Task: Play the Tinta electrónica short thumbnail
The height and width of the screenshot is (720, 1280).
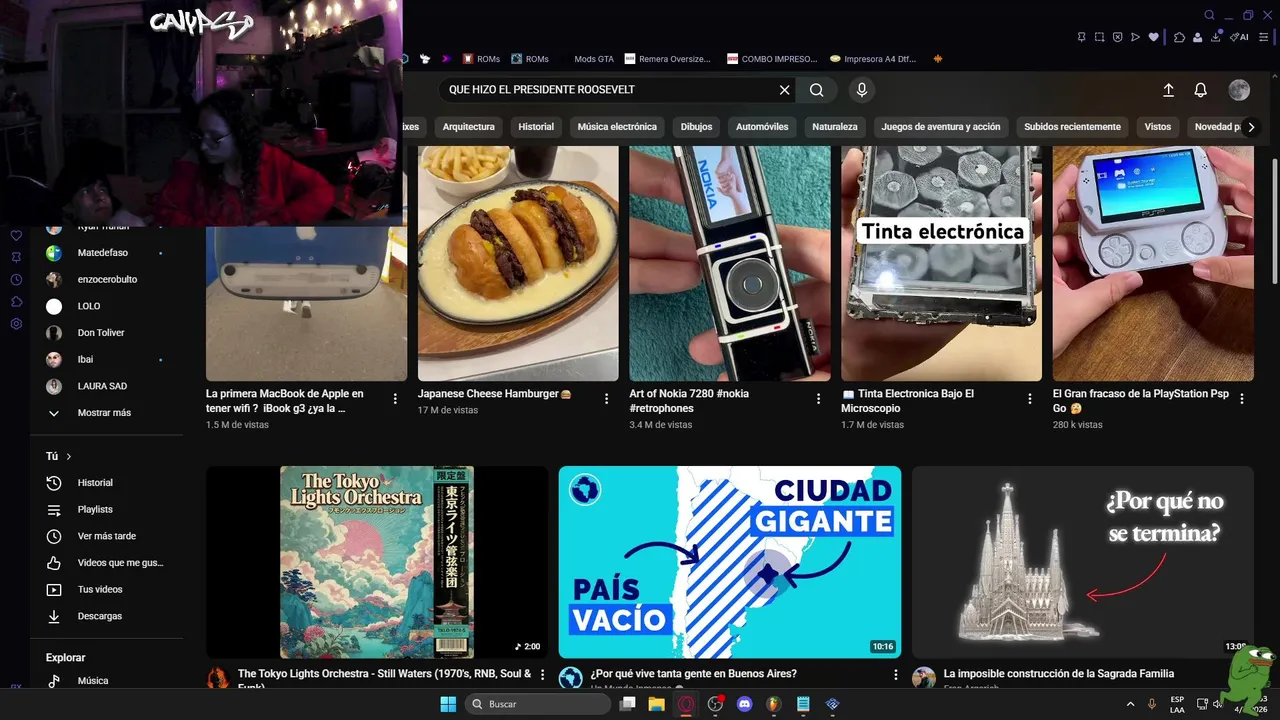Action: (941, 264)
